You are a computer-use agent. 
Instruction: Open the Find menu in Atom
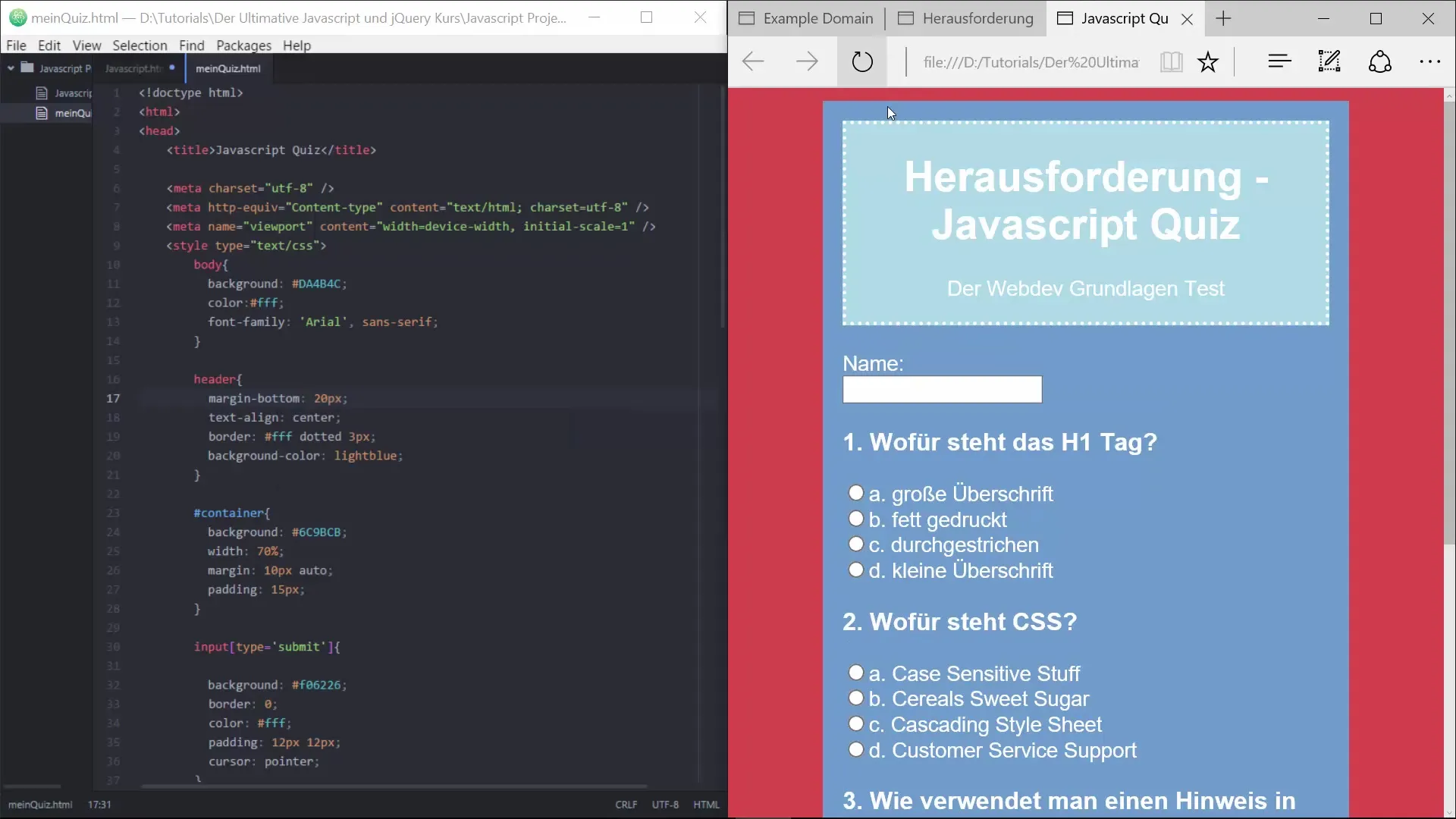pos(192,45)
